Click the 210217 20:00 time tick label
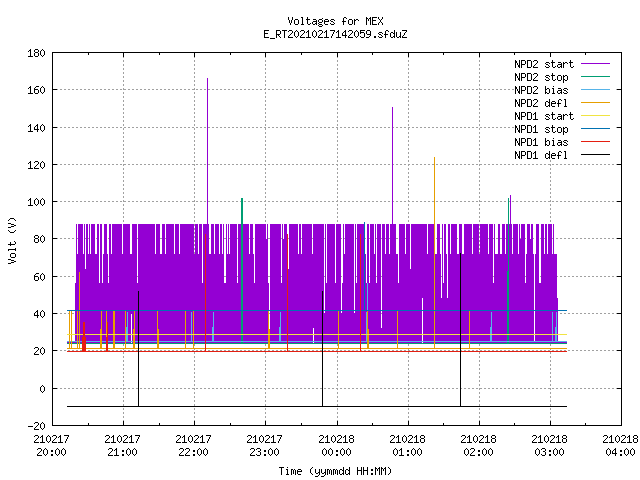Viewport: 640px width, 480px height. [x=51, y=446]
